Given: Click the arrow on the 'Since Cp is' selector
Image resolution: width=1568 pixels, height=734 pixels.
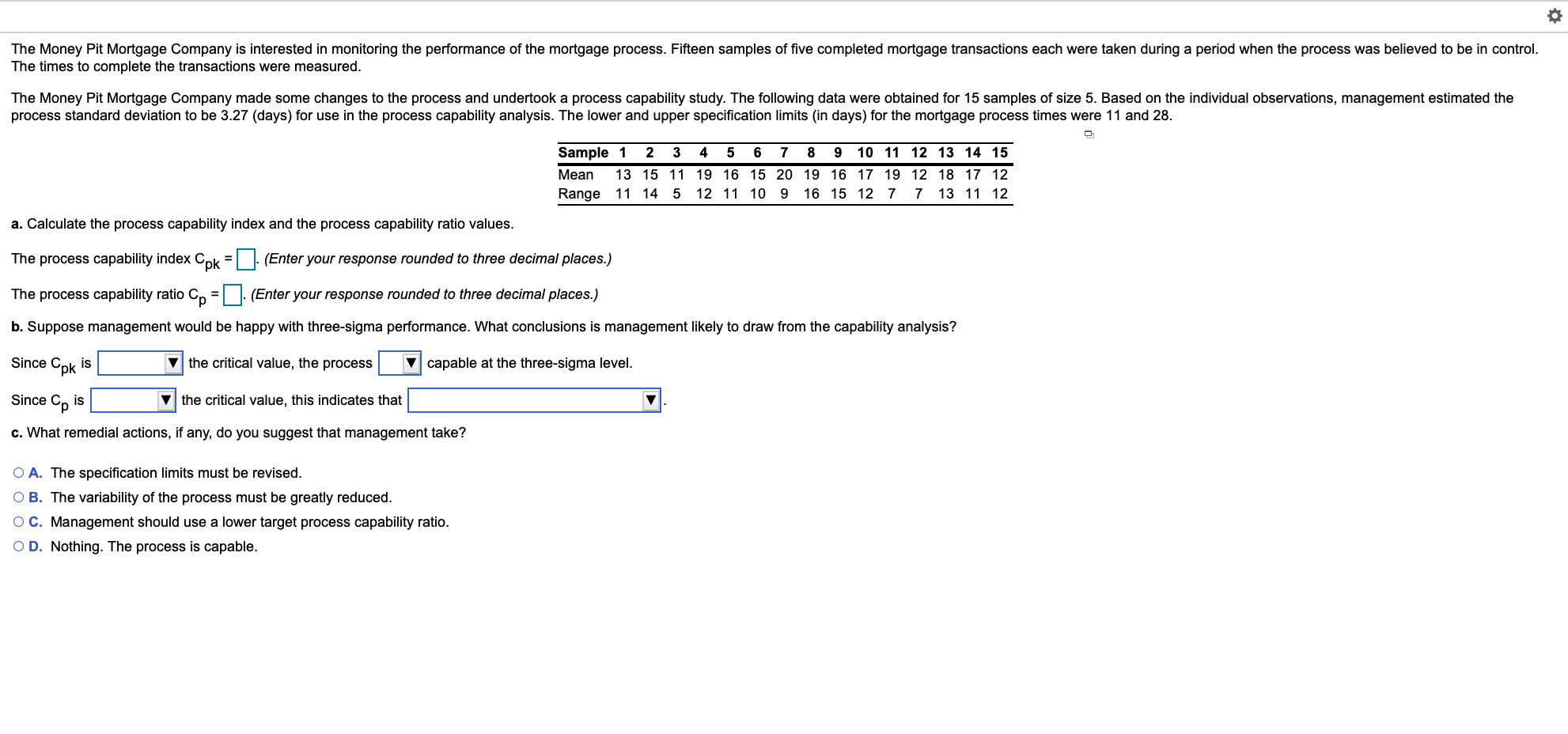Looking at the screenshot, I should coord(167,399).
